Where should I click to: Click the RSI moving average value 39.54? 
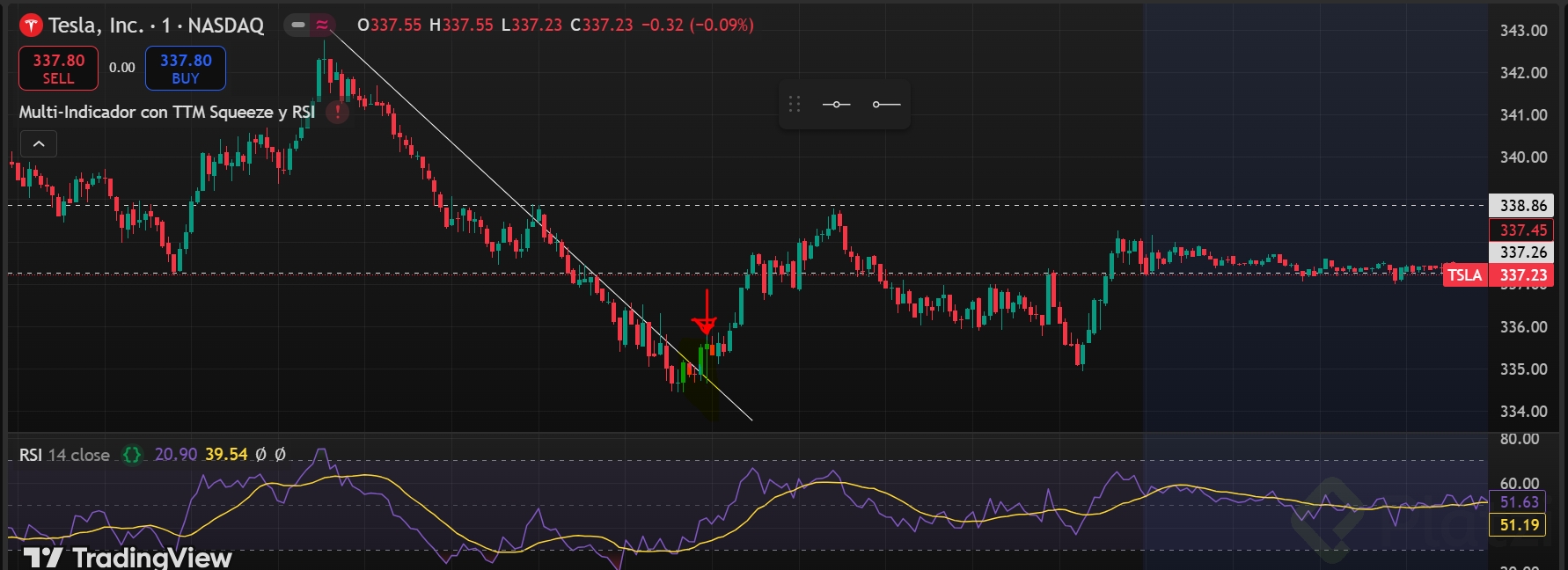point(226,455)
